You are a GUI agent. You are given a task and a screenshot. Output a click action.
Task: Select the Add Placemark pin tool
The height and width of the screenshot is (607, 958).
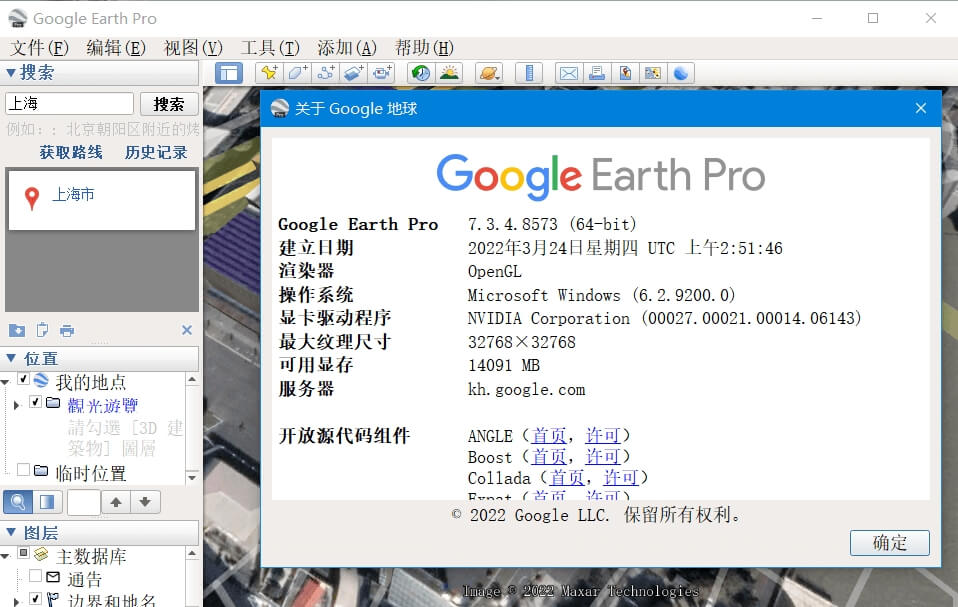coord(269,72)
